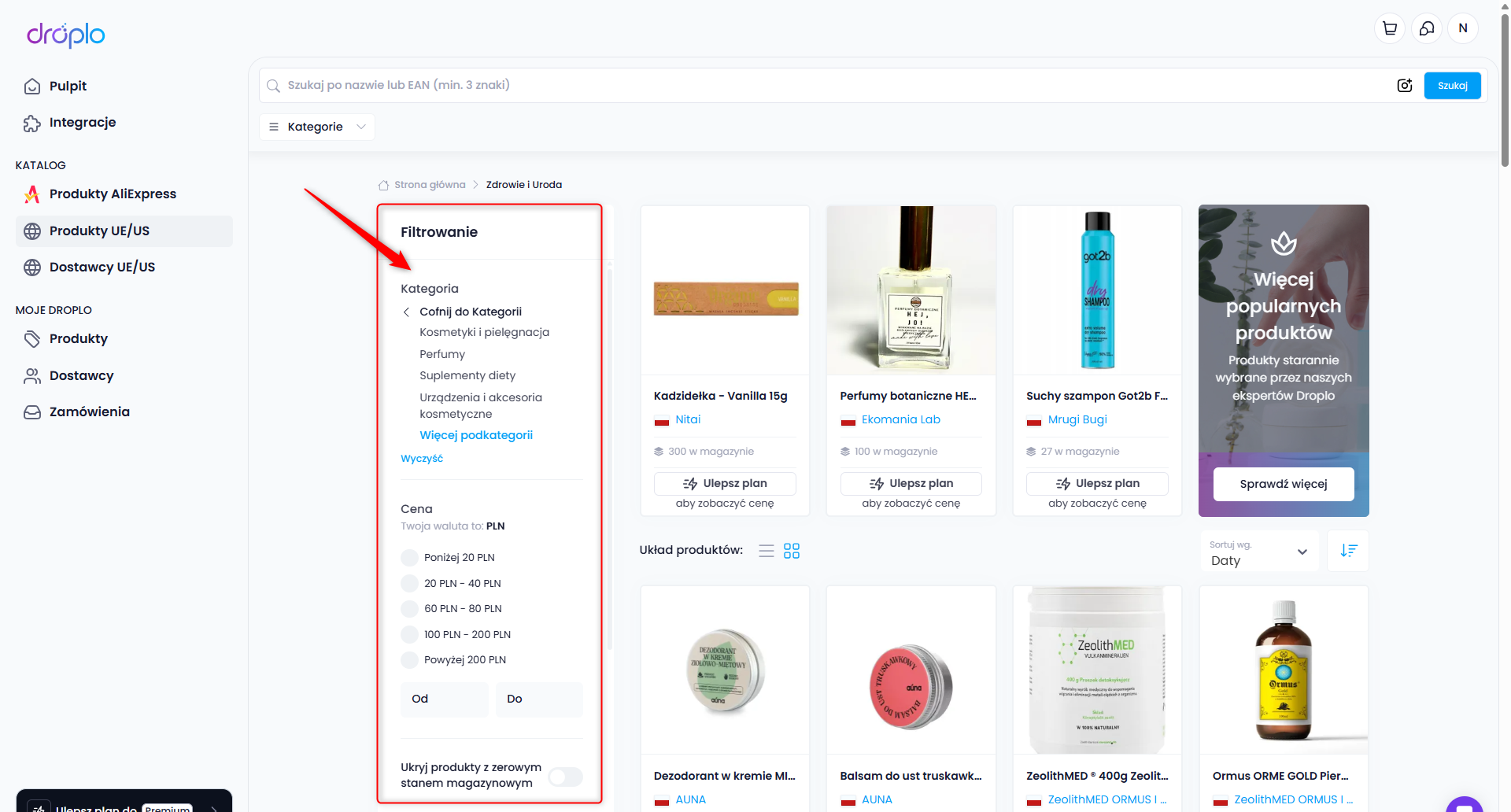Image resolution: width=1511 pixels, height=812 pixels.
Task: Click Ulepsz plan under Suchy szampon Got2b
Action: tap(1097, 483)
